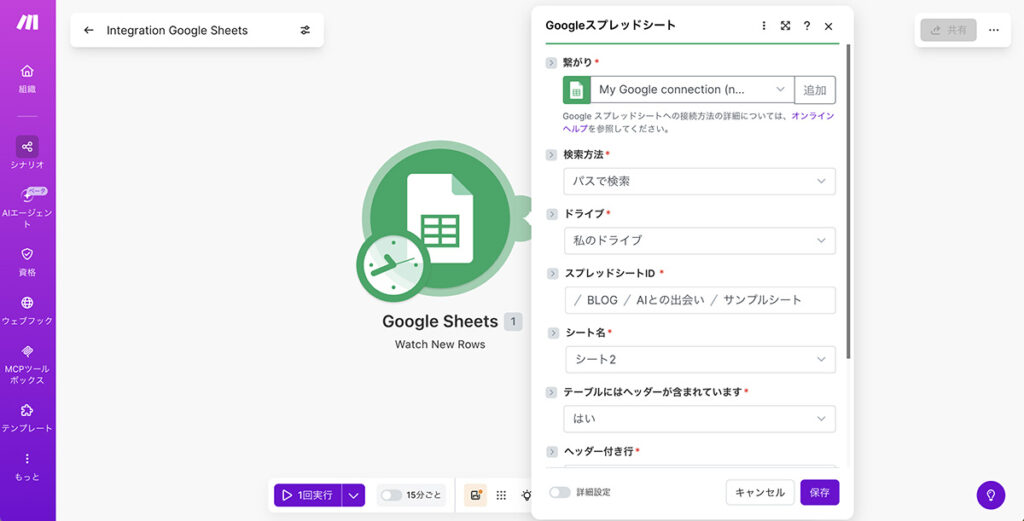
Task: Click the Integration Google Sheets title
Action: tap(177, 30)
